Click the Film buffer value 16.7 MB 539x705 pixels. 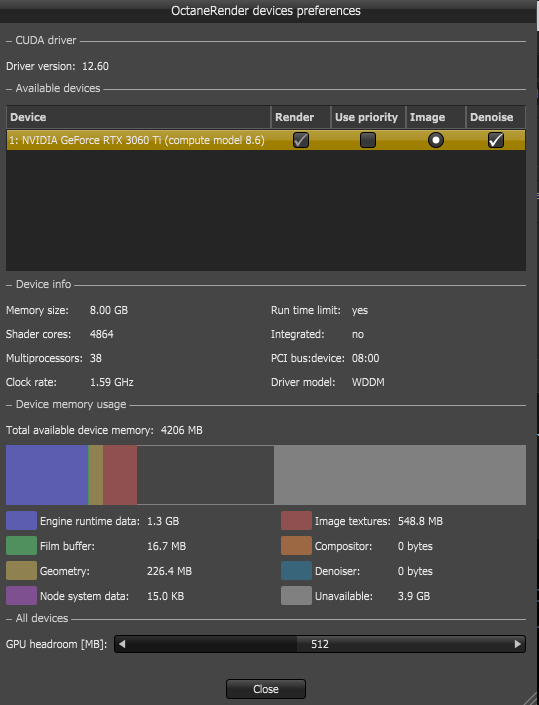pyautogui.click(x=166, y=546)
